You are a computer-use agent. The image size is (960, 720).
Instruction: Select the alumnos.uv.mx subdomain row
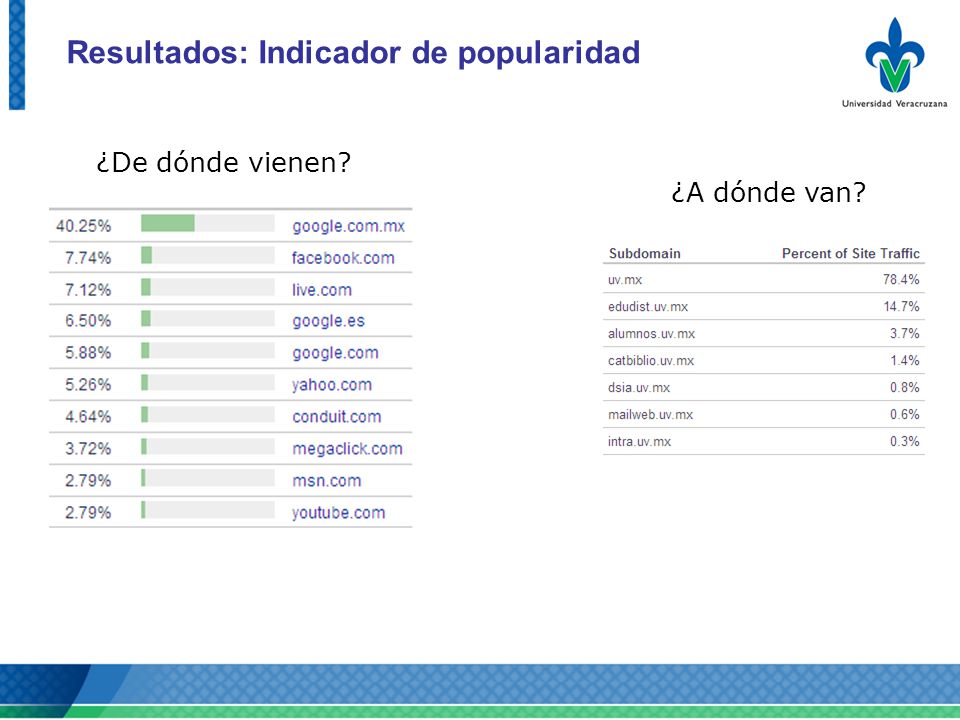click(x=764, y=334)
